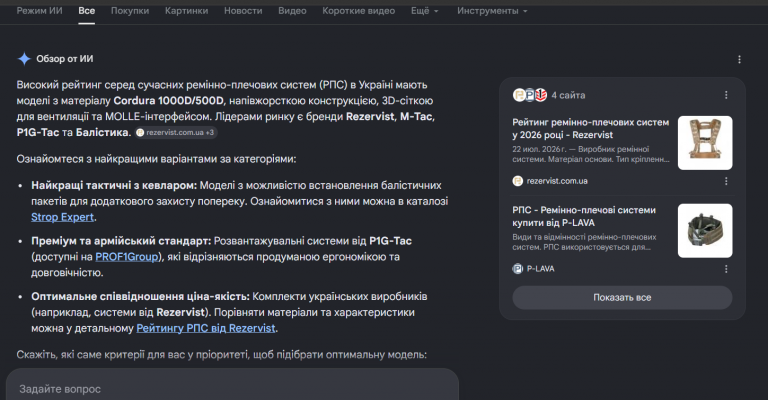Click the Найкращі тактичні з кевларом heading
The image size is (768, 400).
(114, 185)
